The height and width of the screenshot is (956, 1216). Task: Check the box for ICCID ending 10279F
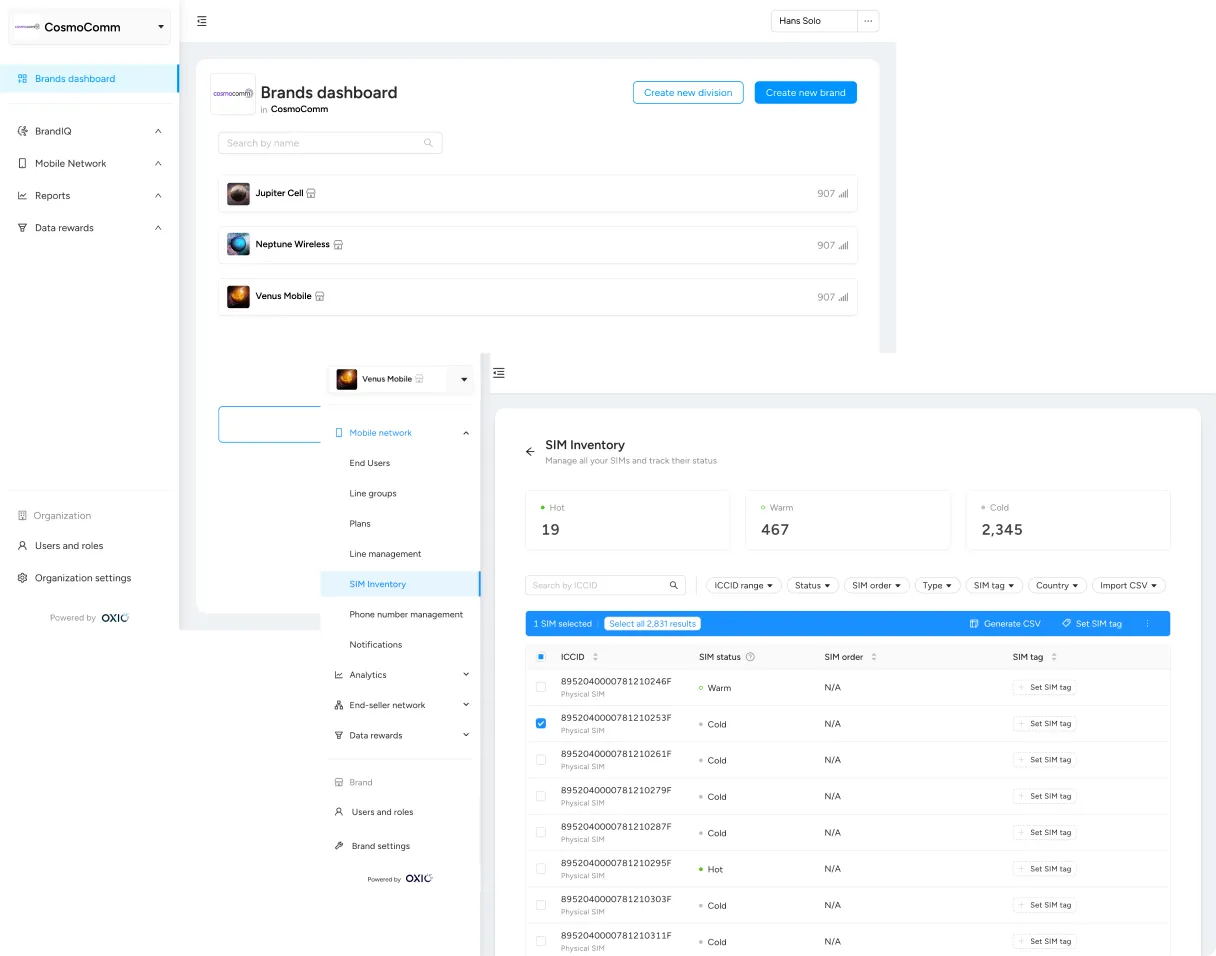[541, 796]
